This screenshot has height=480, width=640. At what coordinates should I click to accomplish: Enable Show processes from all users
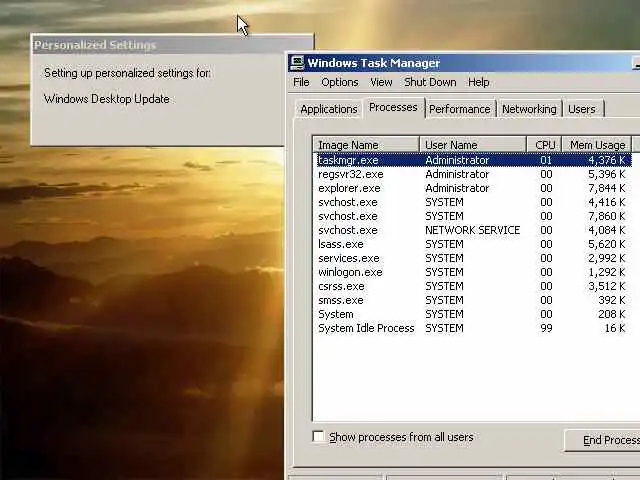318,437
